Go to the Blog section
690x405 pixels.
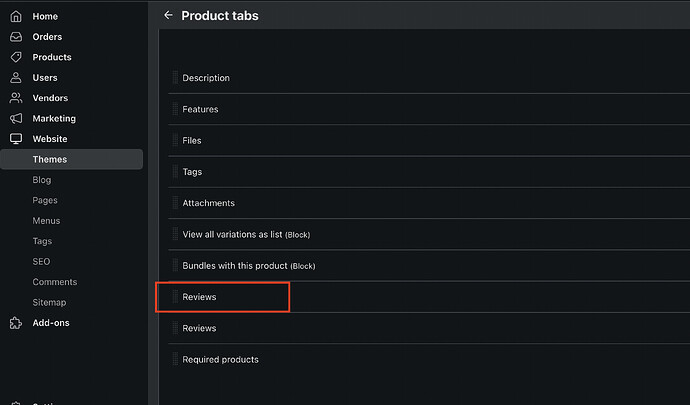(x=42, y=180)
